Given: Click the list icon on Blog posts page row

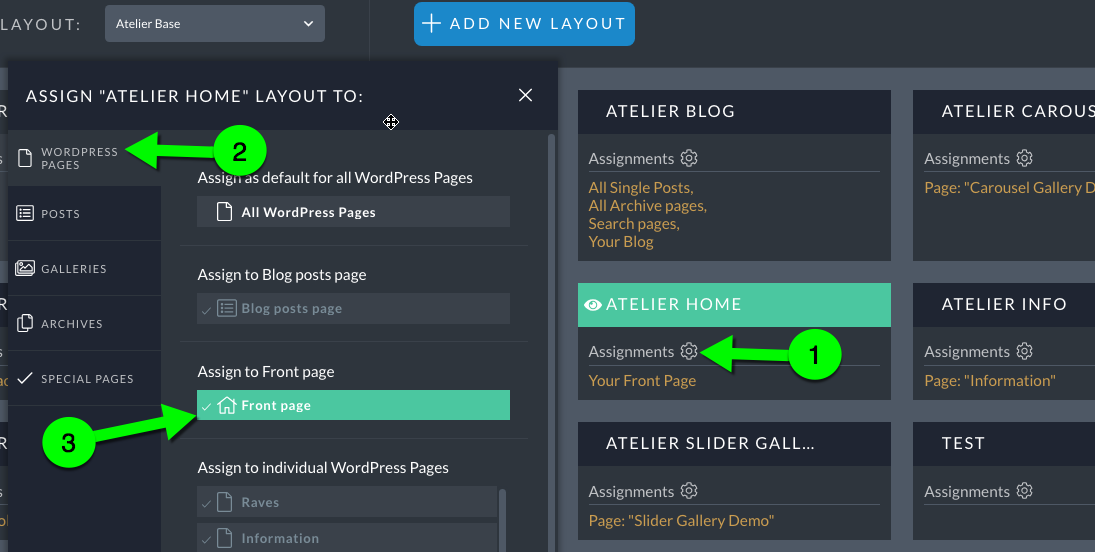Looking at the screenshot, I should [227, 308].
